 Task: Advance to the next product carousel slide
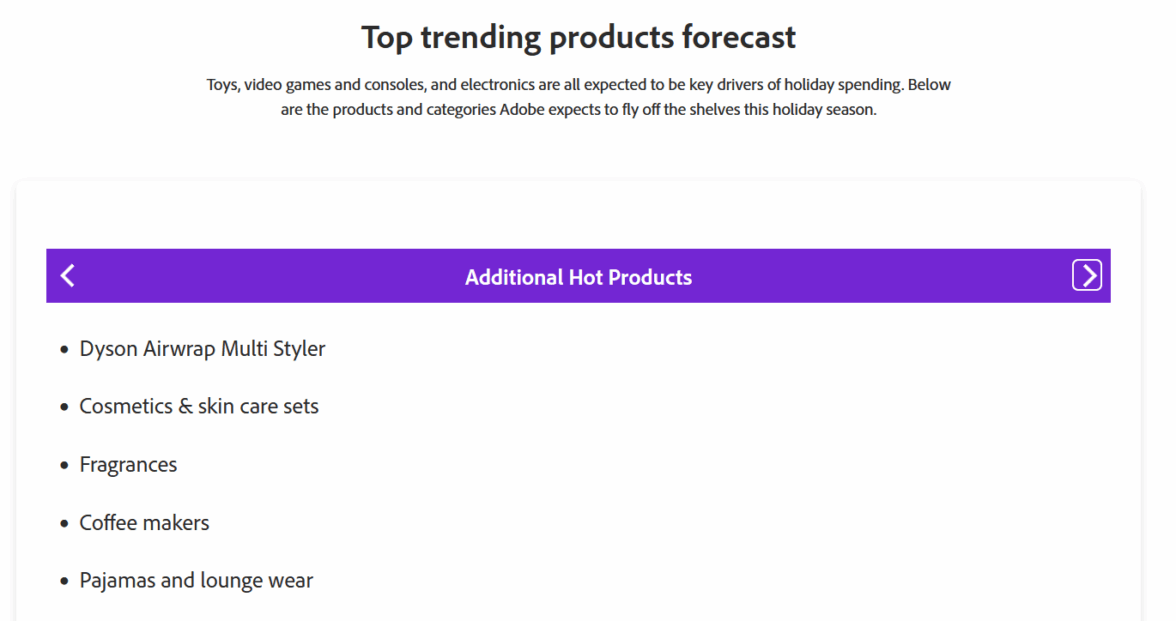[1086, 275]
